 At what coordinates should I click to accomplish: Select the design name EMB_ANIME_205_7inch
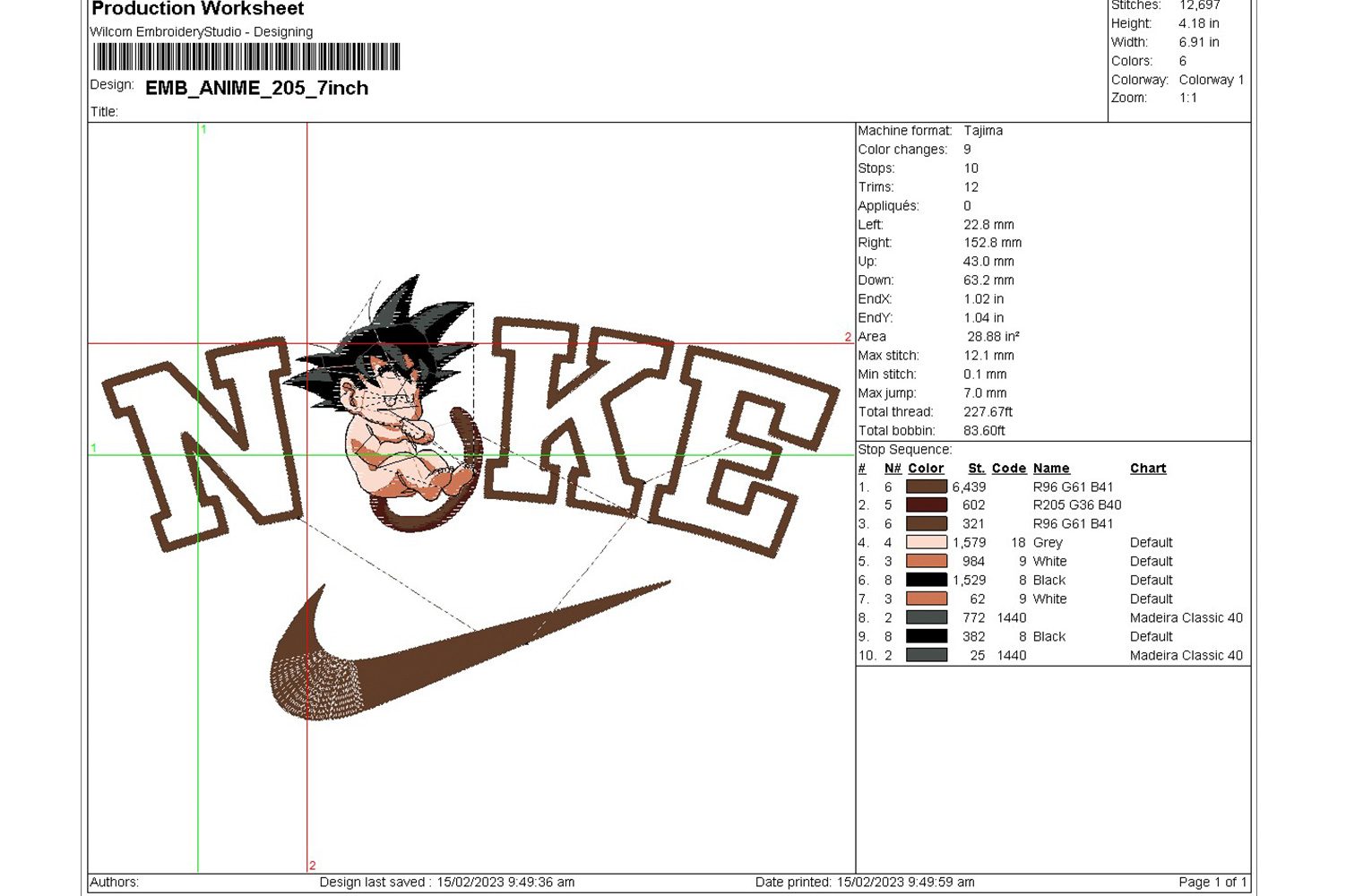257,88
